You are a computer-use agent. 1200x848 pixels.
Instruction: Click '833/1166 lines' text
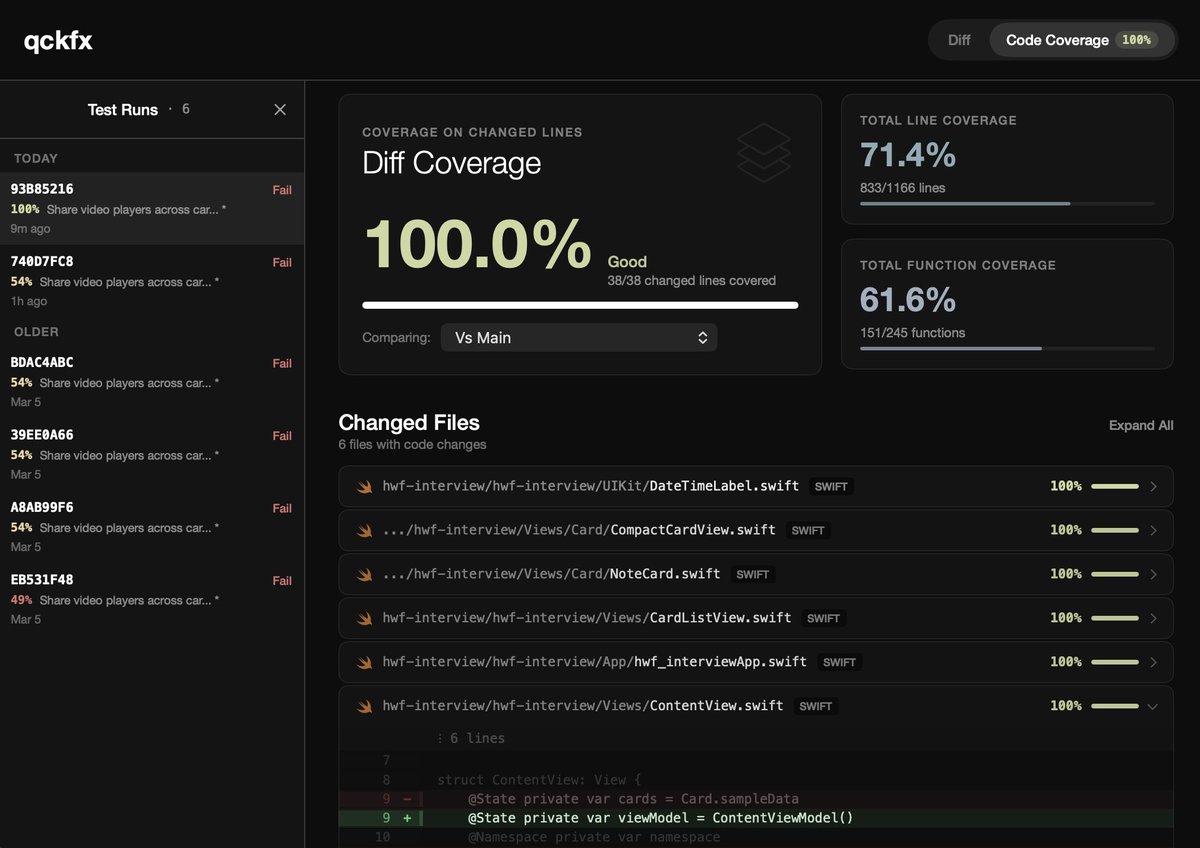[902, 188]
